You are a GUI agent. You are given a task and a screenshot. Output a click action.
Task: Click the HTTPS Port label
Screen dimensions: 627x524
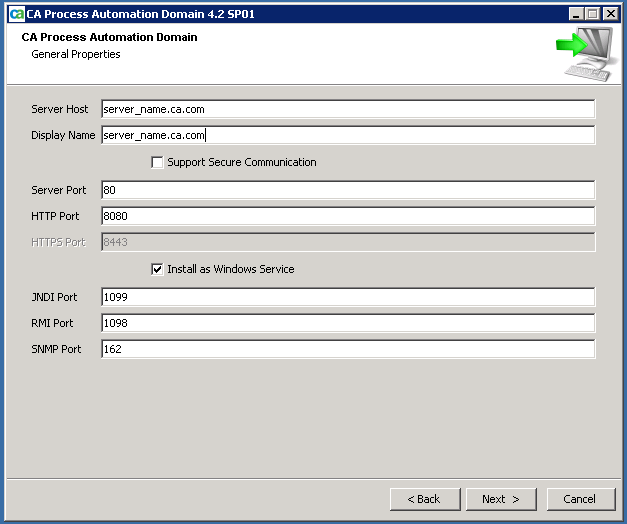point(58,242)
